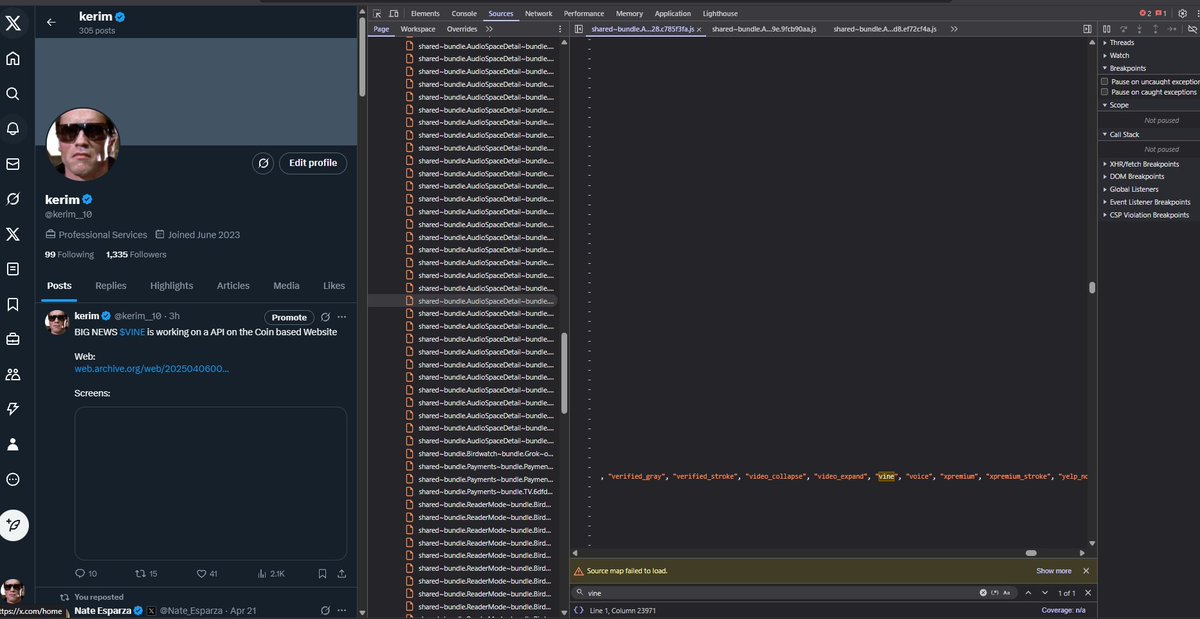Open the web.archive.org link in post

click(152, 369)
